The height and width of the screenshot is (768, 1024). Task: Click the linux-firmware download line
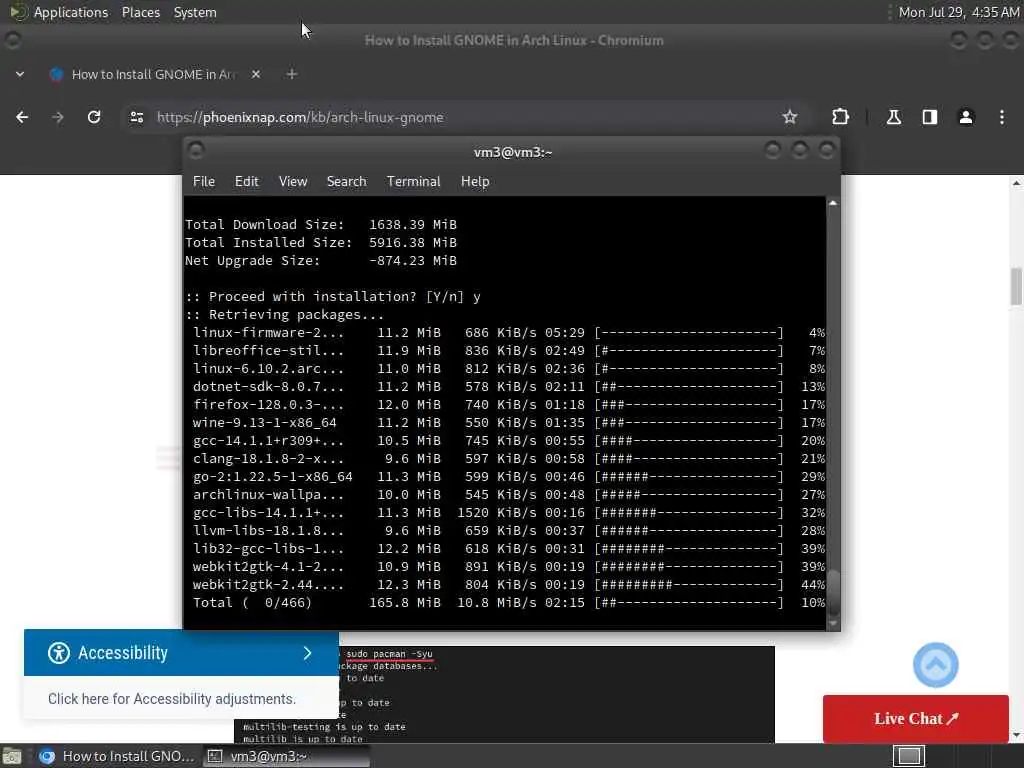coord(509,332)
